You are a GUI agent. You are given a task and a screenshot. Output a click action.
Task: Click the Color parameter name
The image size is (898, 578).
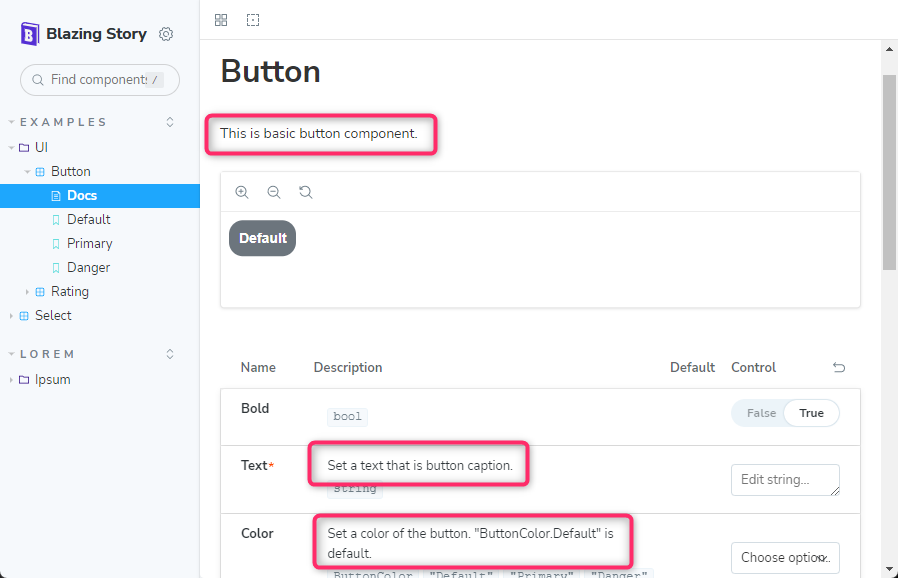(x=257, y=533)
